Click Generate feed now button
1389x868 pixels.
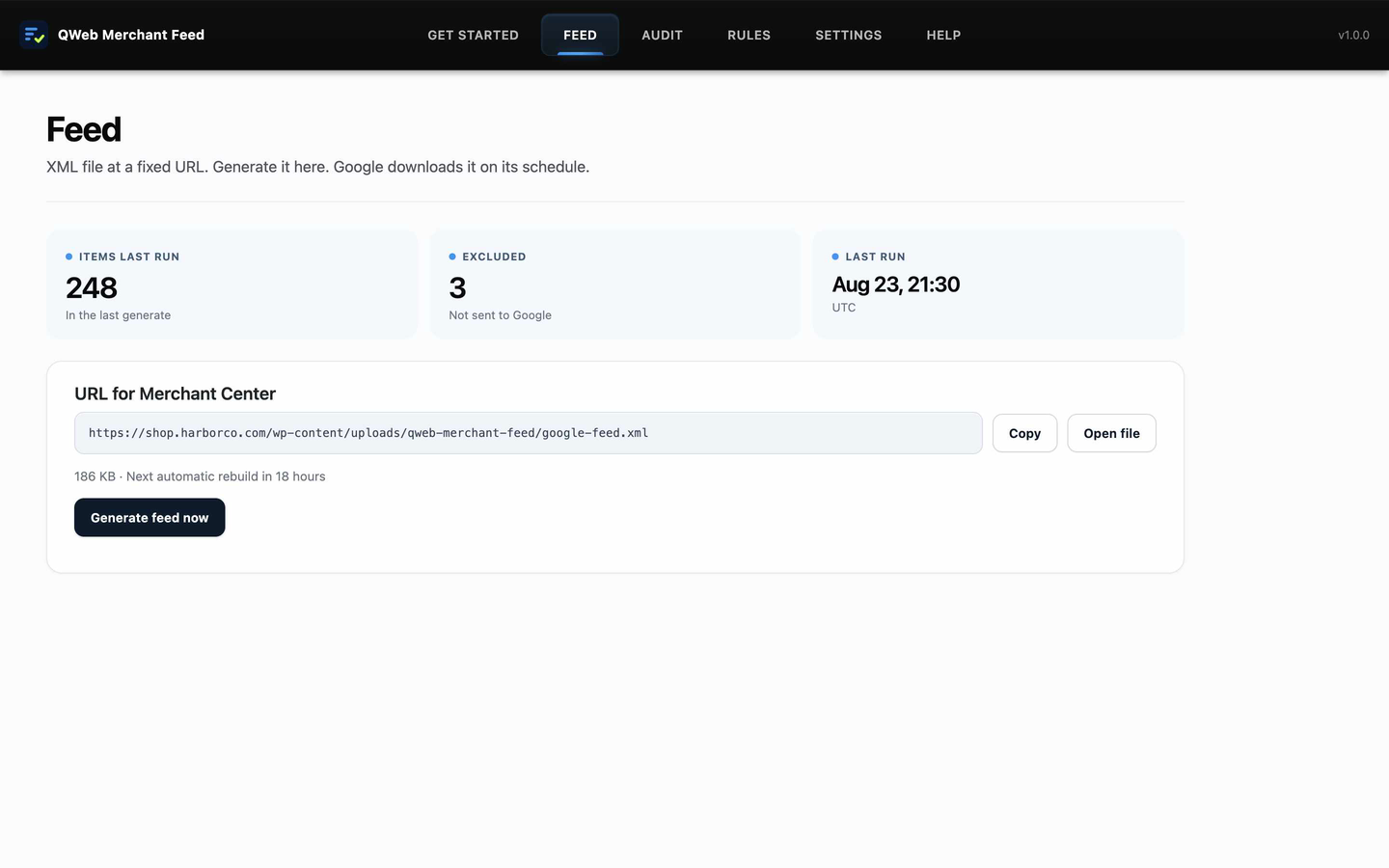(150, 518)
